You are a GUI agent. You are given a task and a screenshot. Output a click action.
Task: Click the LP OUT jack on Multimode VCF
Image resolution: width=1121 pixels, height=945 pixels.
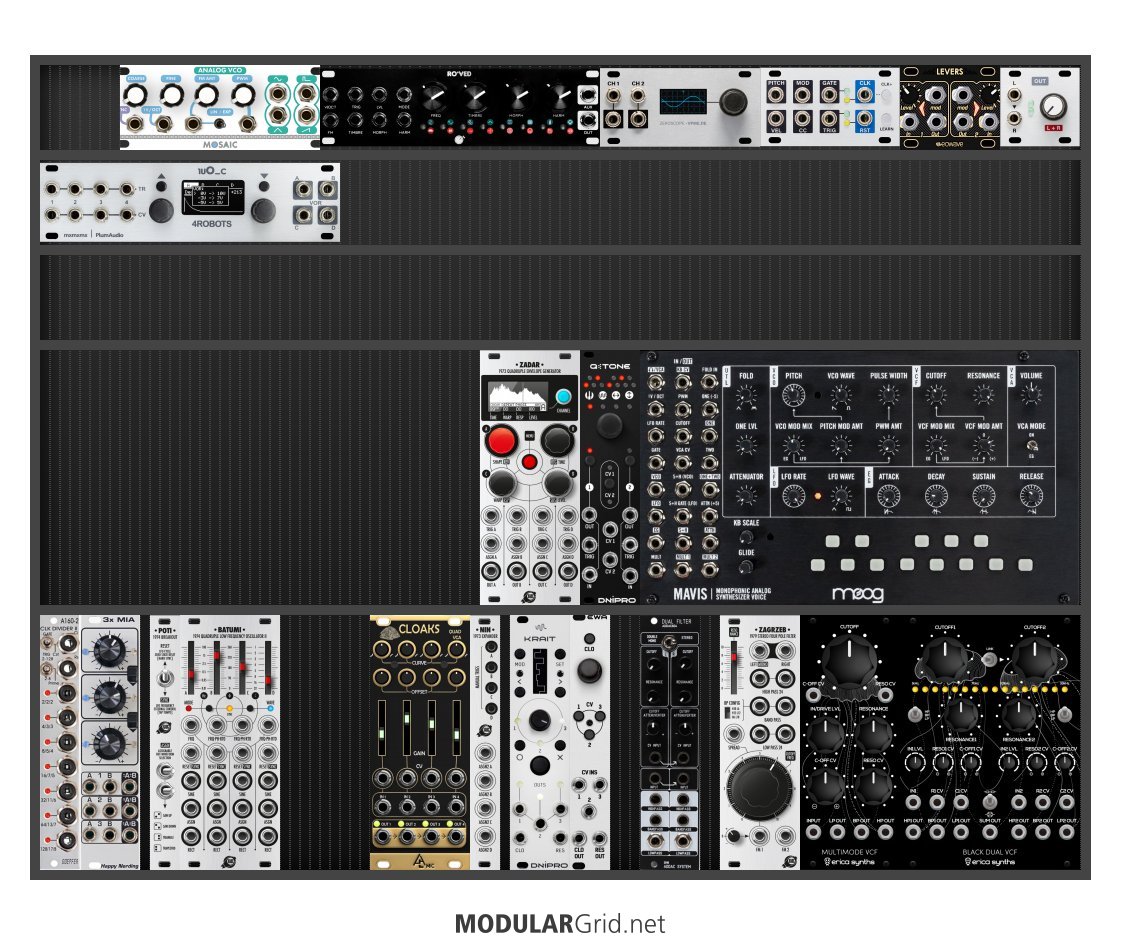(x=837, y=831)
